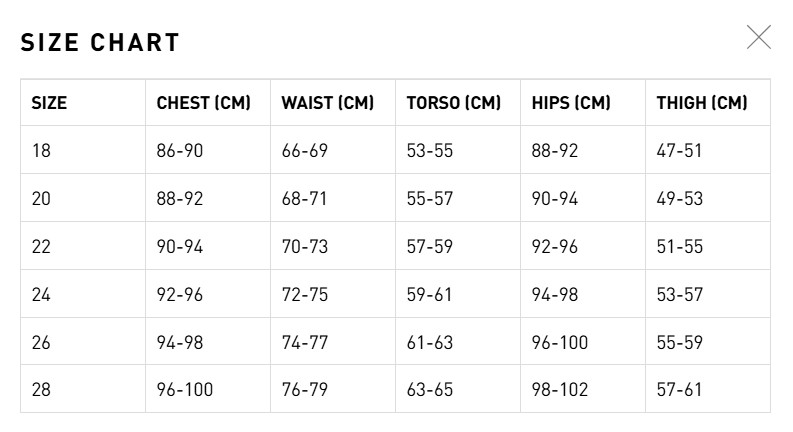
Task: Click torso value 57-59 cell
Action: click(x=430, y=247)
